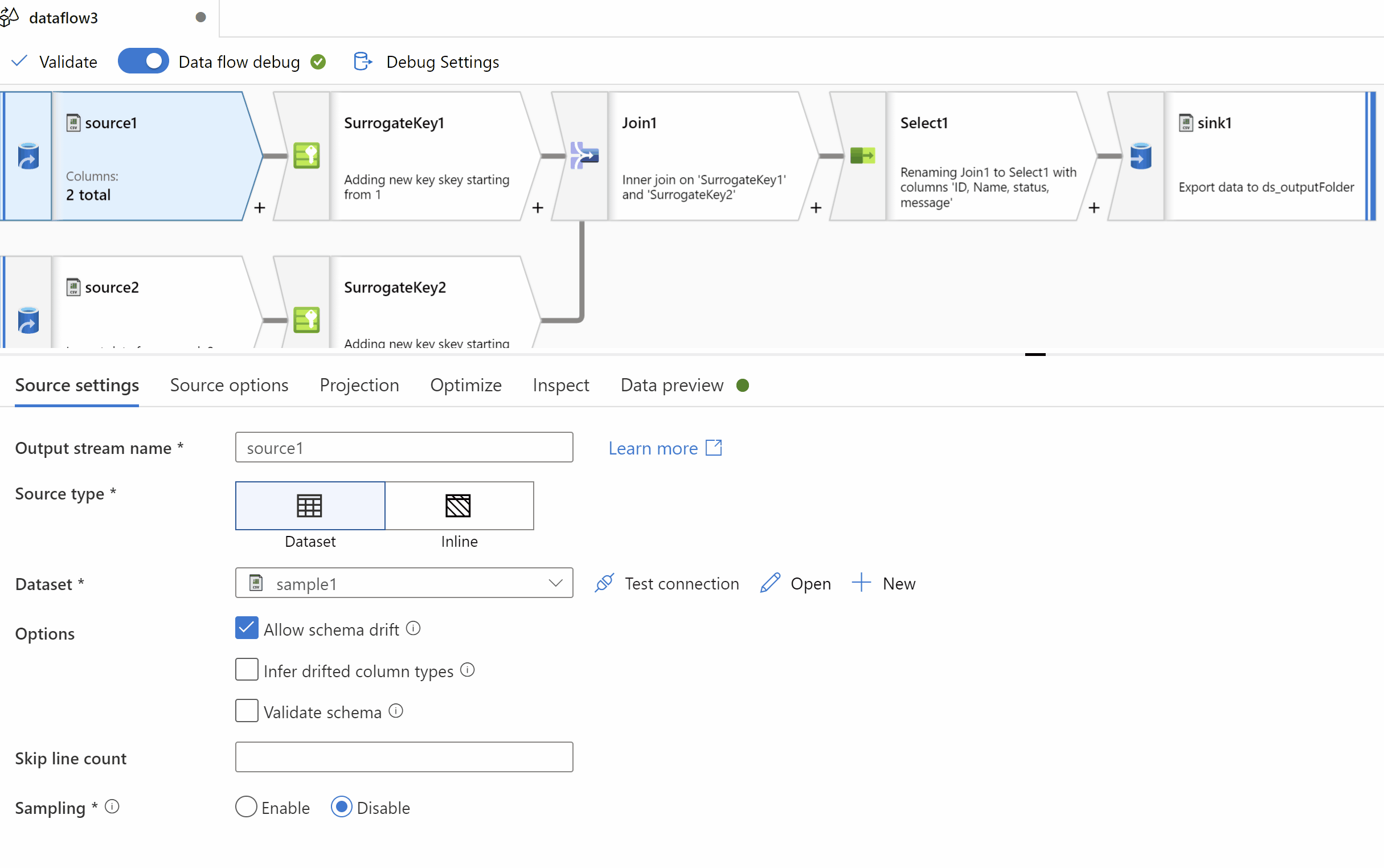Click the Select1 transformation icon
This screenshot has height=868, width=1384.
[862, 155]
